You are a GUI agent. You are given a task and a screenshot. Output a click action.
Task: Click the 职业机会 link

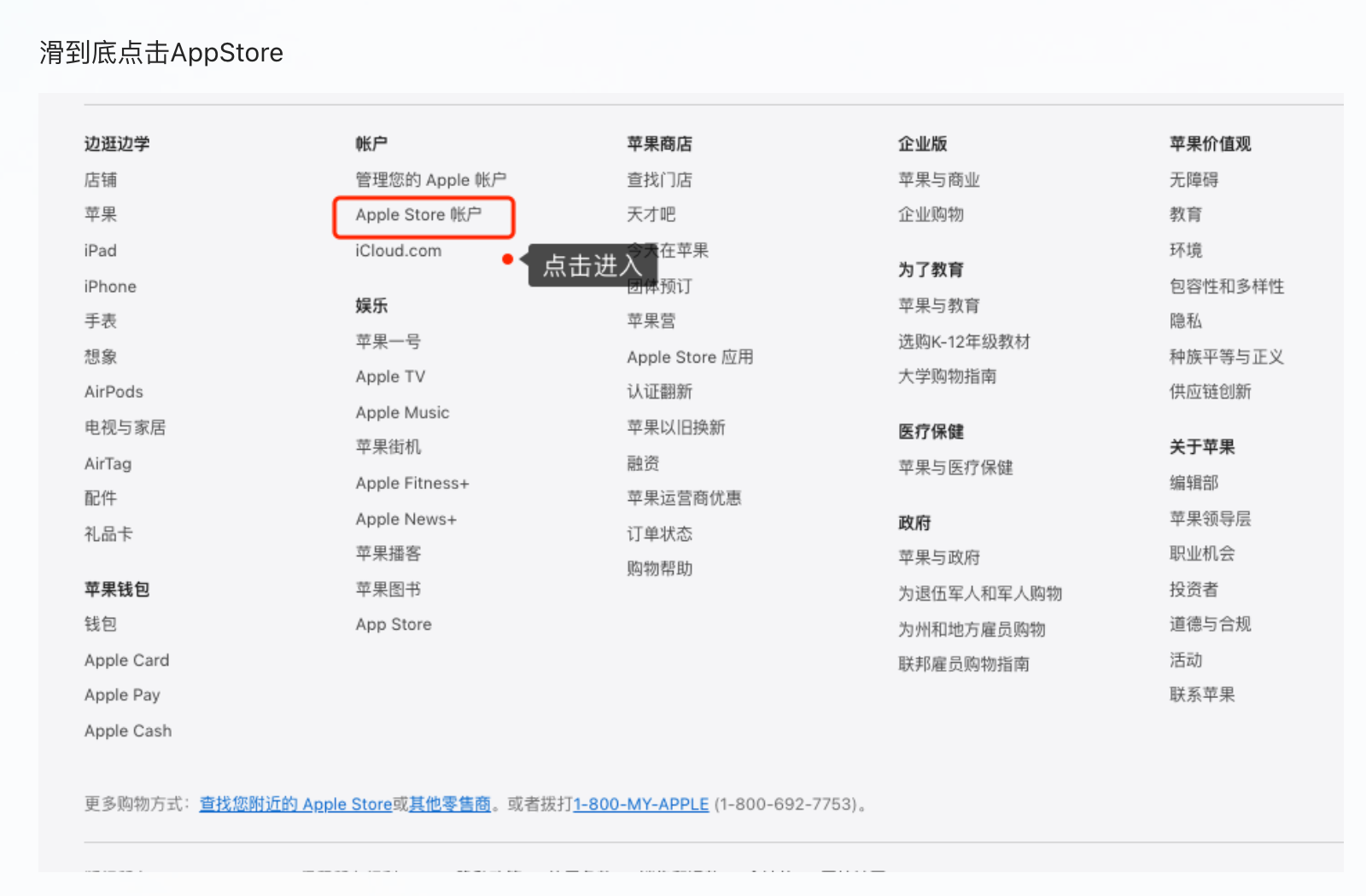[1202, 554]
